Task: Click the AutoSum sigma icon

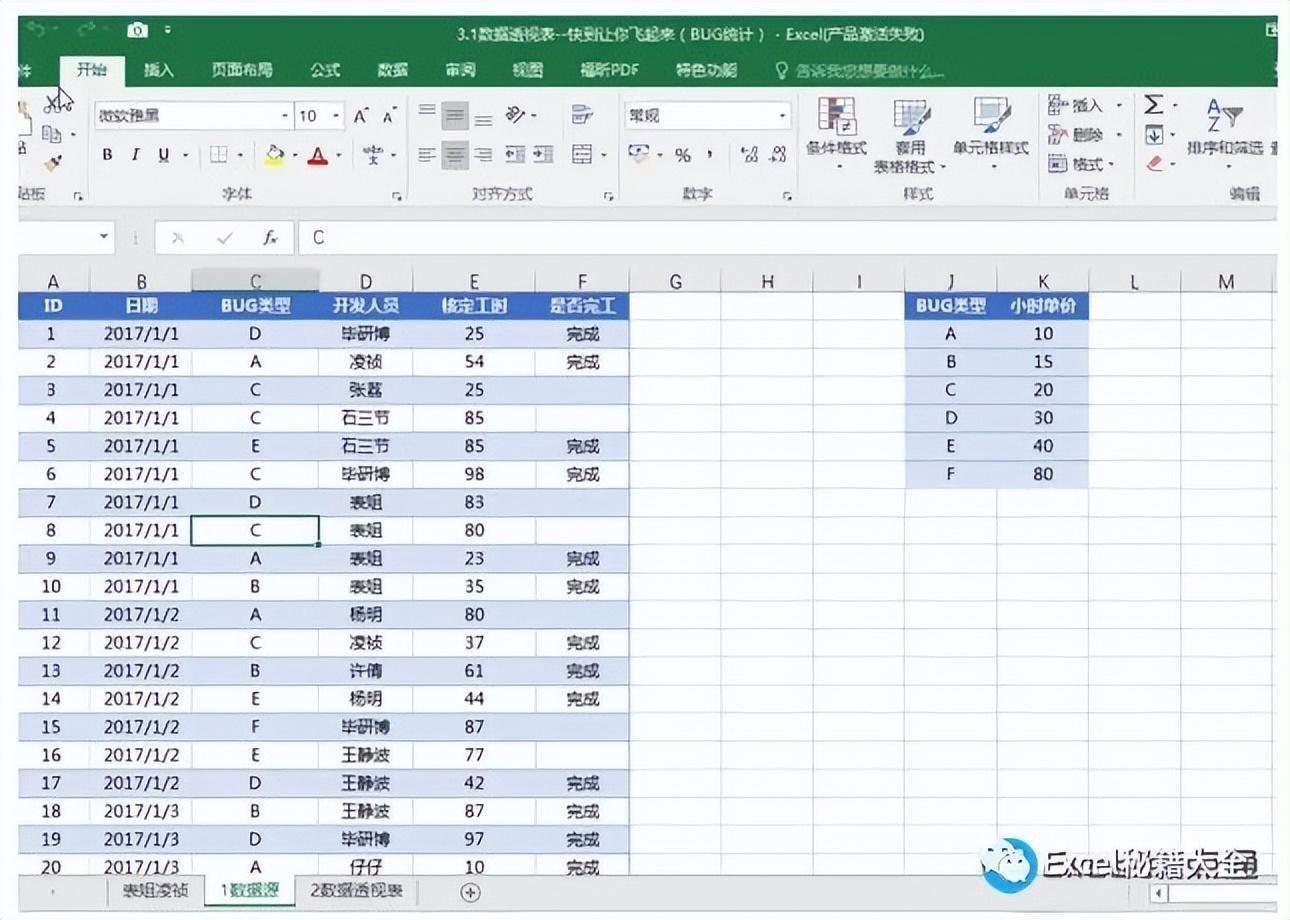Action: [x=1155, y=105]
